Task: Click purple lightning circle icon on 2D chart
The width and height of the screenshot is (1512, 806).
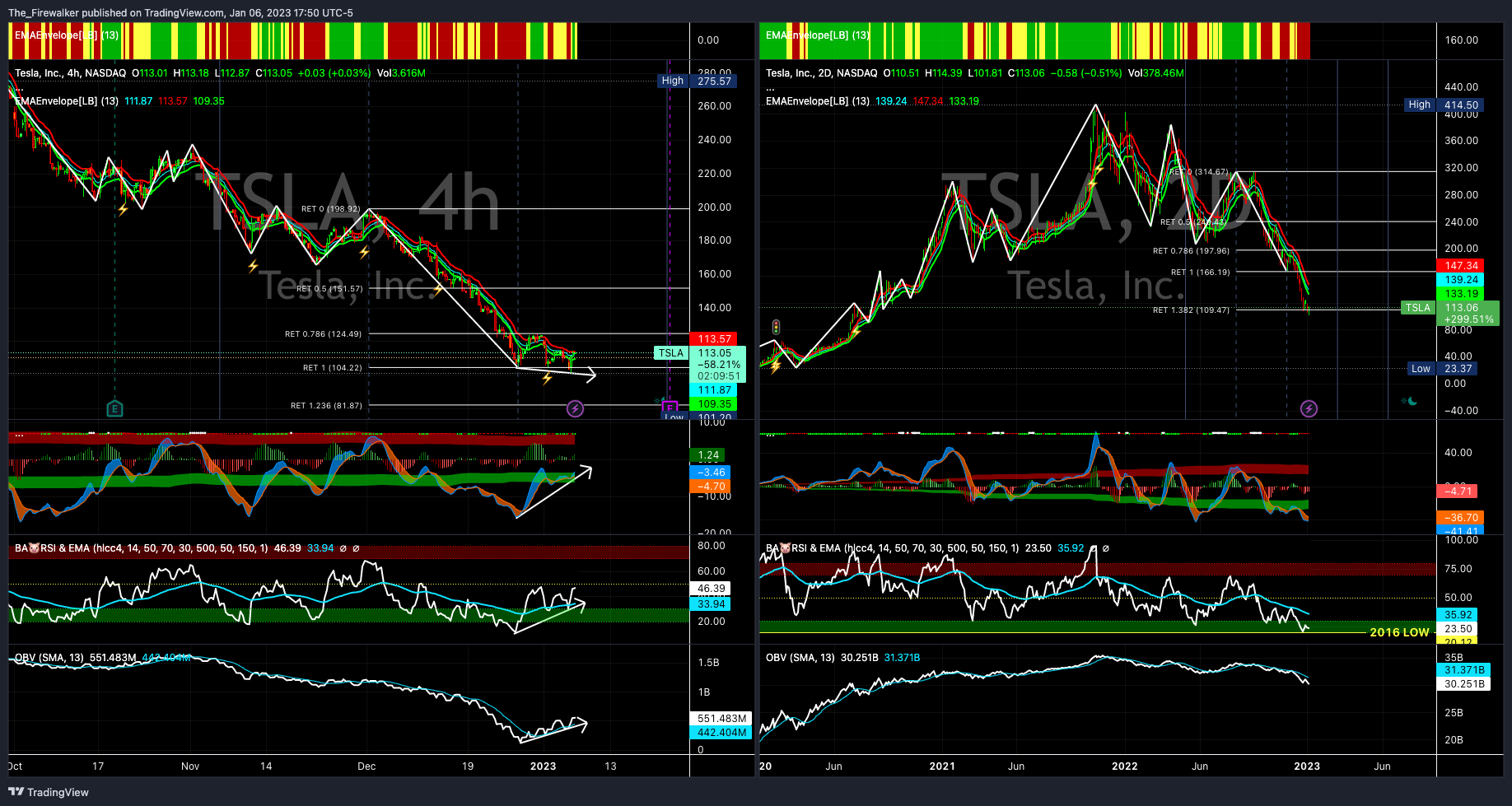Action: (x=1309, y=408)
